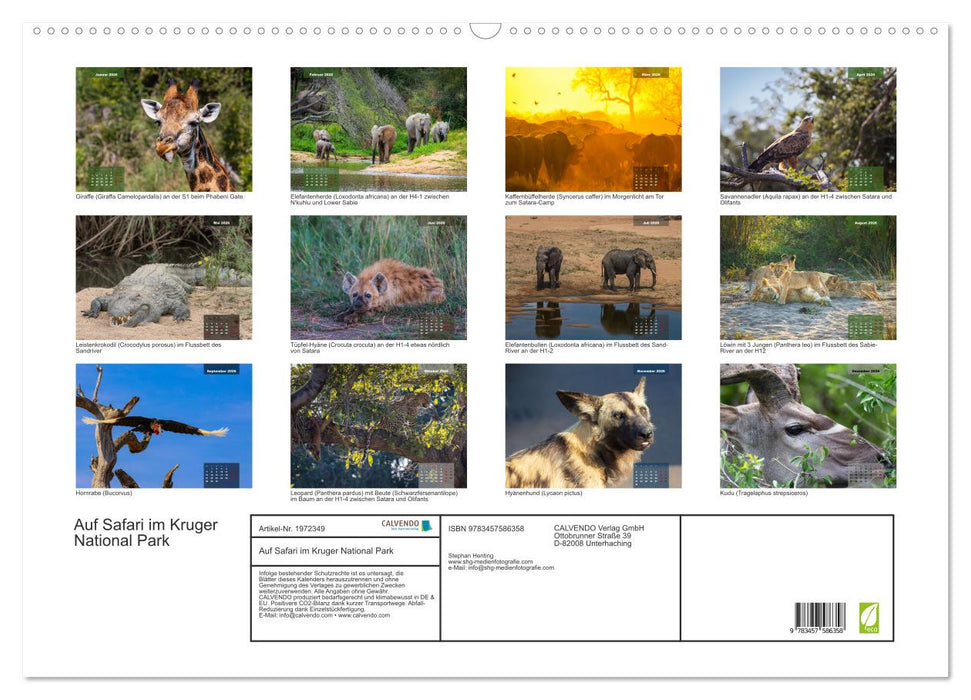
Task: Click the Artikel-Nr. 1972349 field
Action: 292,529
